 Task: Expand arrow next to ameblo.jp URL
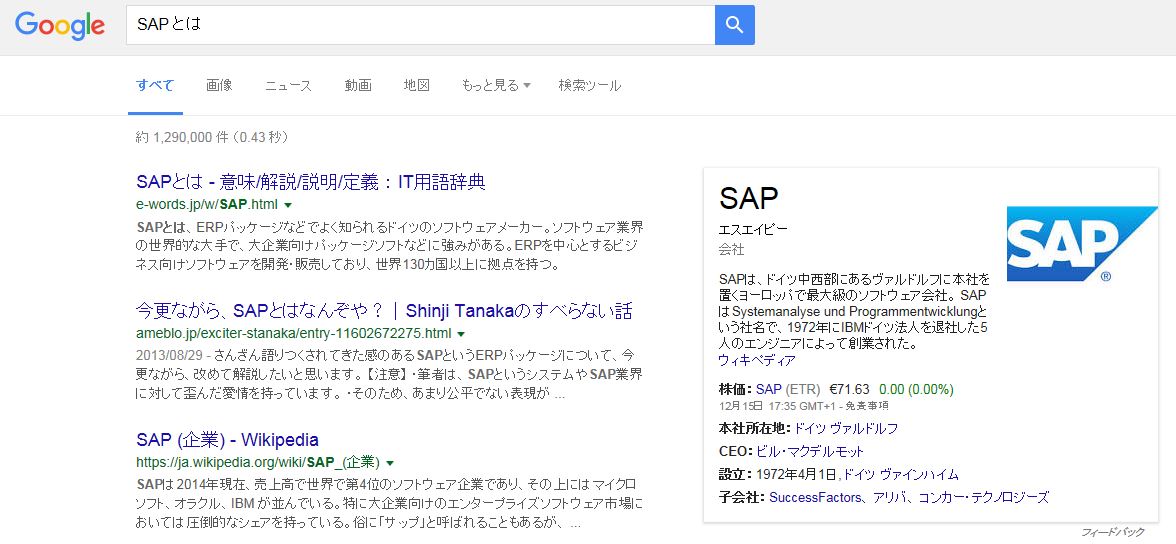click(x=461, y=334)
